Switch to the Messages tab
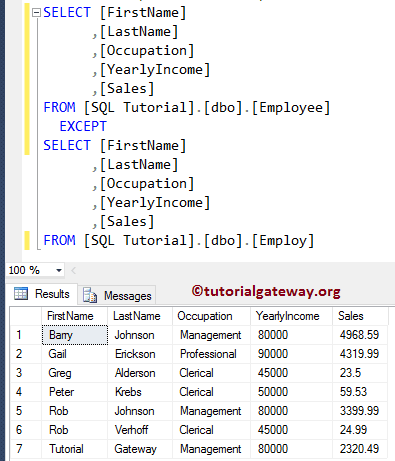 [117, 295]
